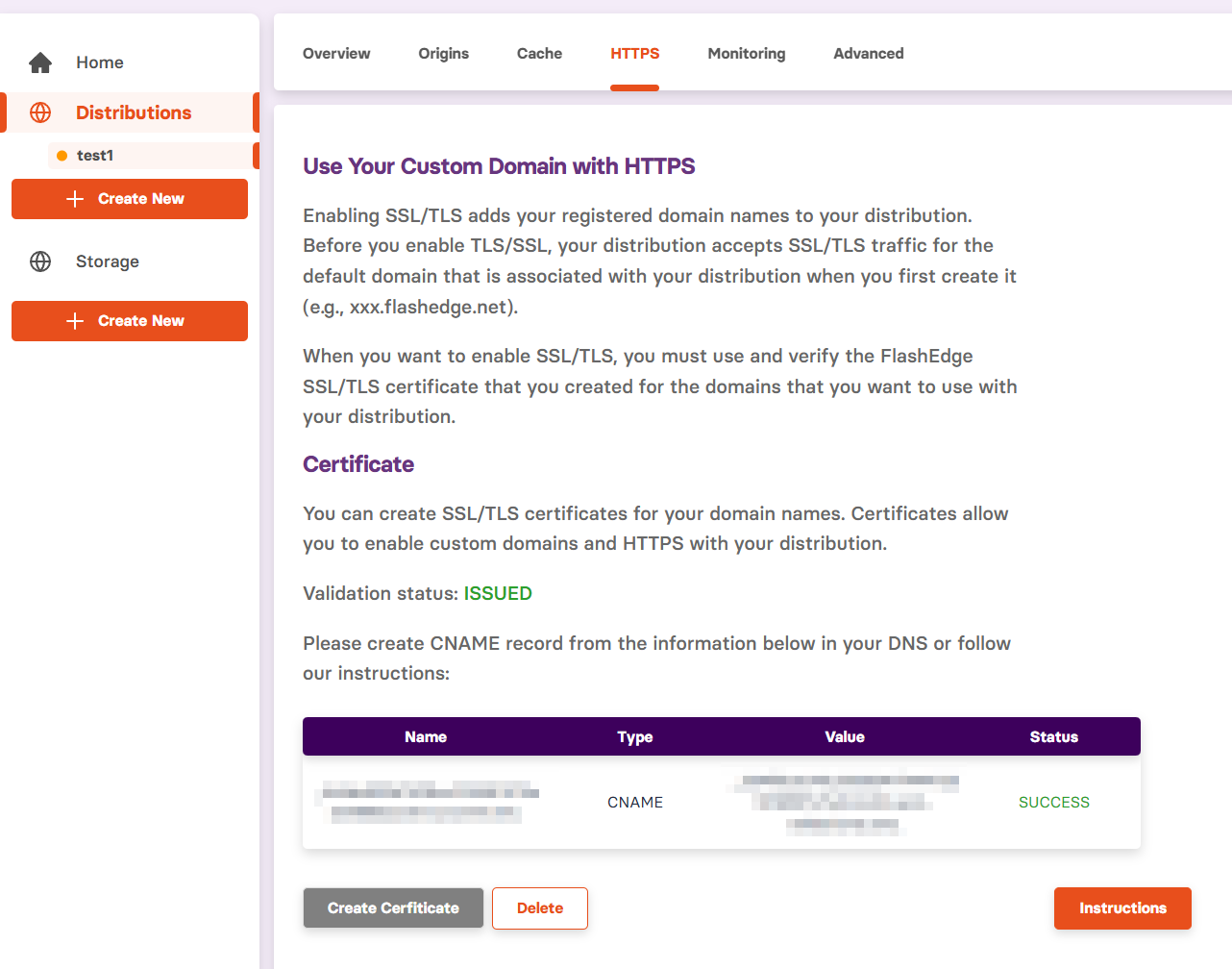
Task: Click the Name column header
Action: 425,737
